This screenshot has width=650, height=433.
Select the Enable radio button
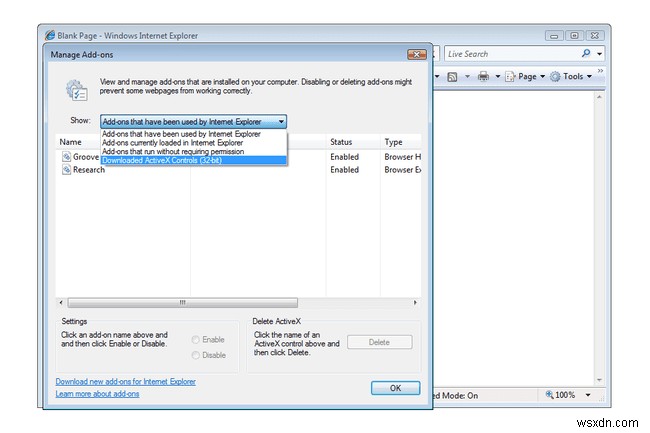[196, 340]
